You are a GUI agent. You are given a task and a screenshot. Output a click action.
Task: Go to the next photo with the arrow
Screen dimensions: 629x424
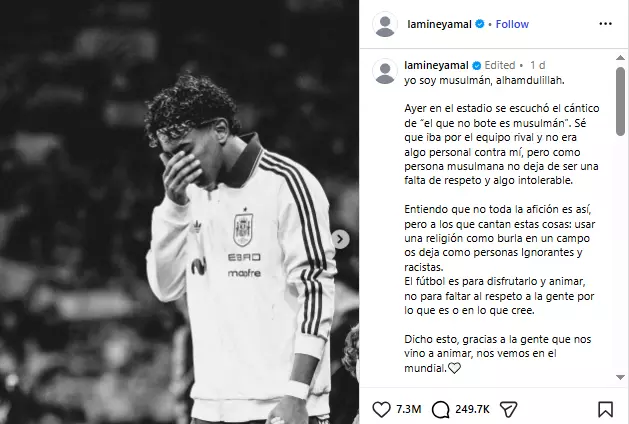tap(340, 239)
